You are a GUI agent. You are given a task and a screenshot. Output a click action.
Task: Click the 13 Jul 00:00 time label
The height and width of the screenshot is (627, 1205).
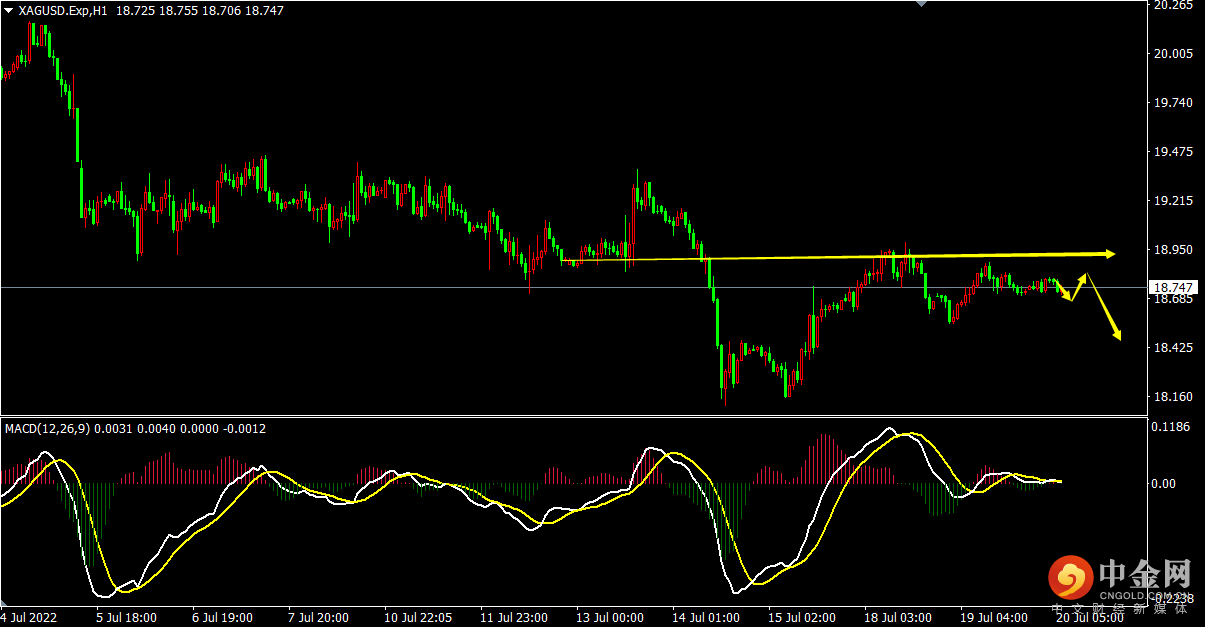click(609, 618)
